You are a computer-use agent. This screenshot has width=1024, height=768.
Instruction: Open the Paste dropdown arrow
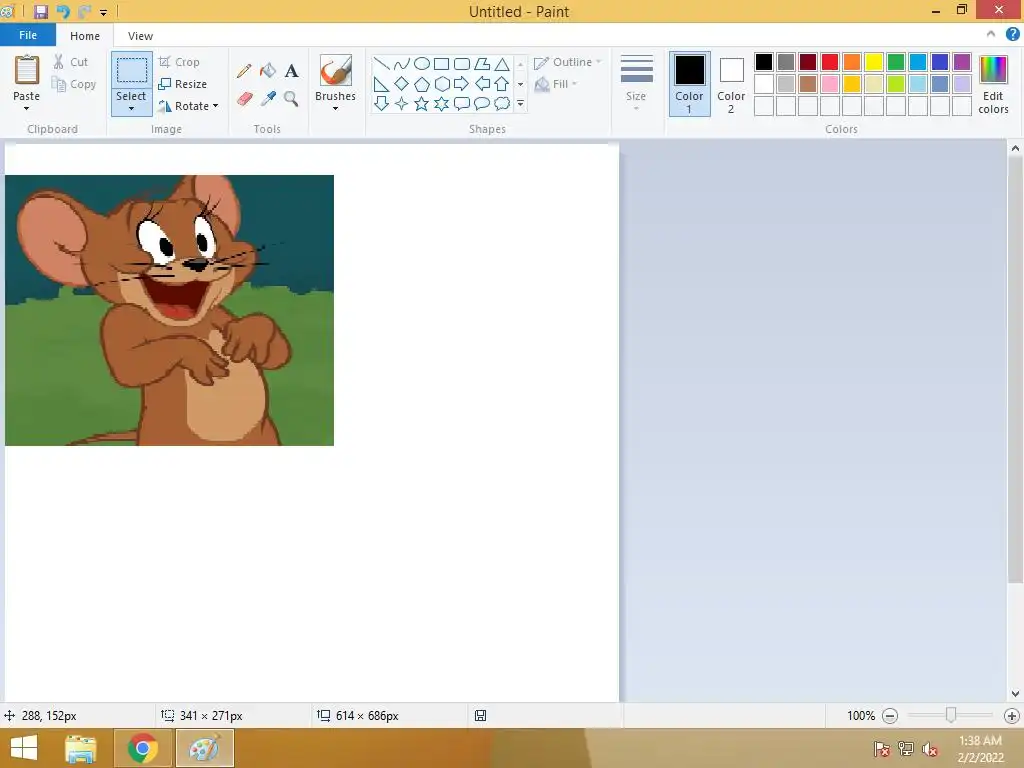click(26, 108)
